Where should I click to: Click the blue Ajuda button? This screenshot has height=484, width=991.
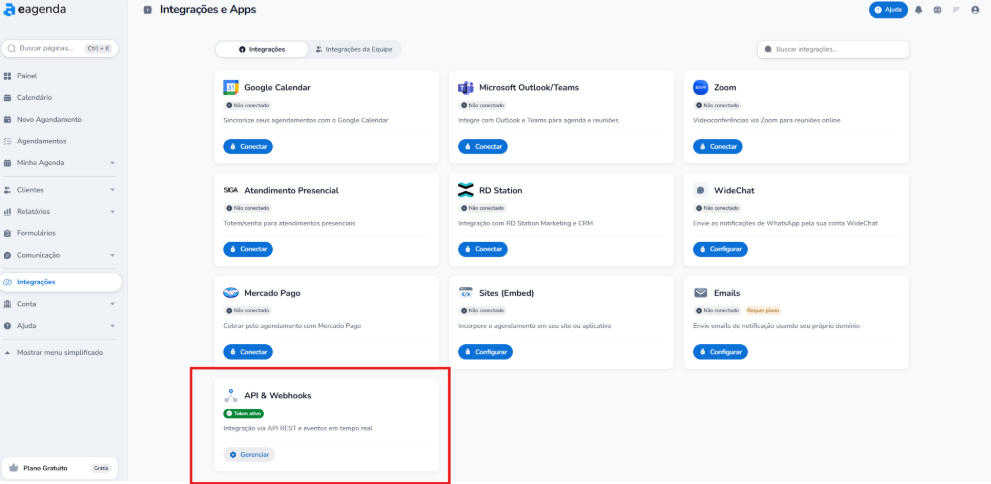[888, 10]
